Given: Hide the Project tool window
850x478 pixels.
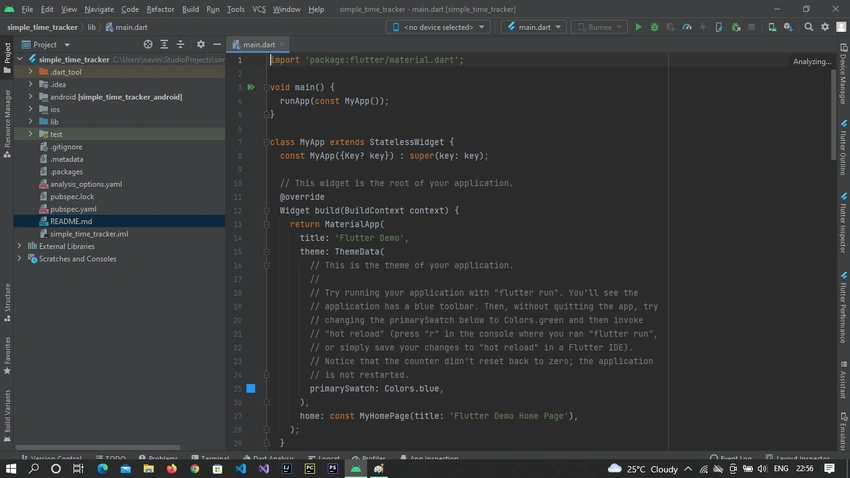Looking at the screenshot, I should tap(217, 44).
